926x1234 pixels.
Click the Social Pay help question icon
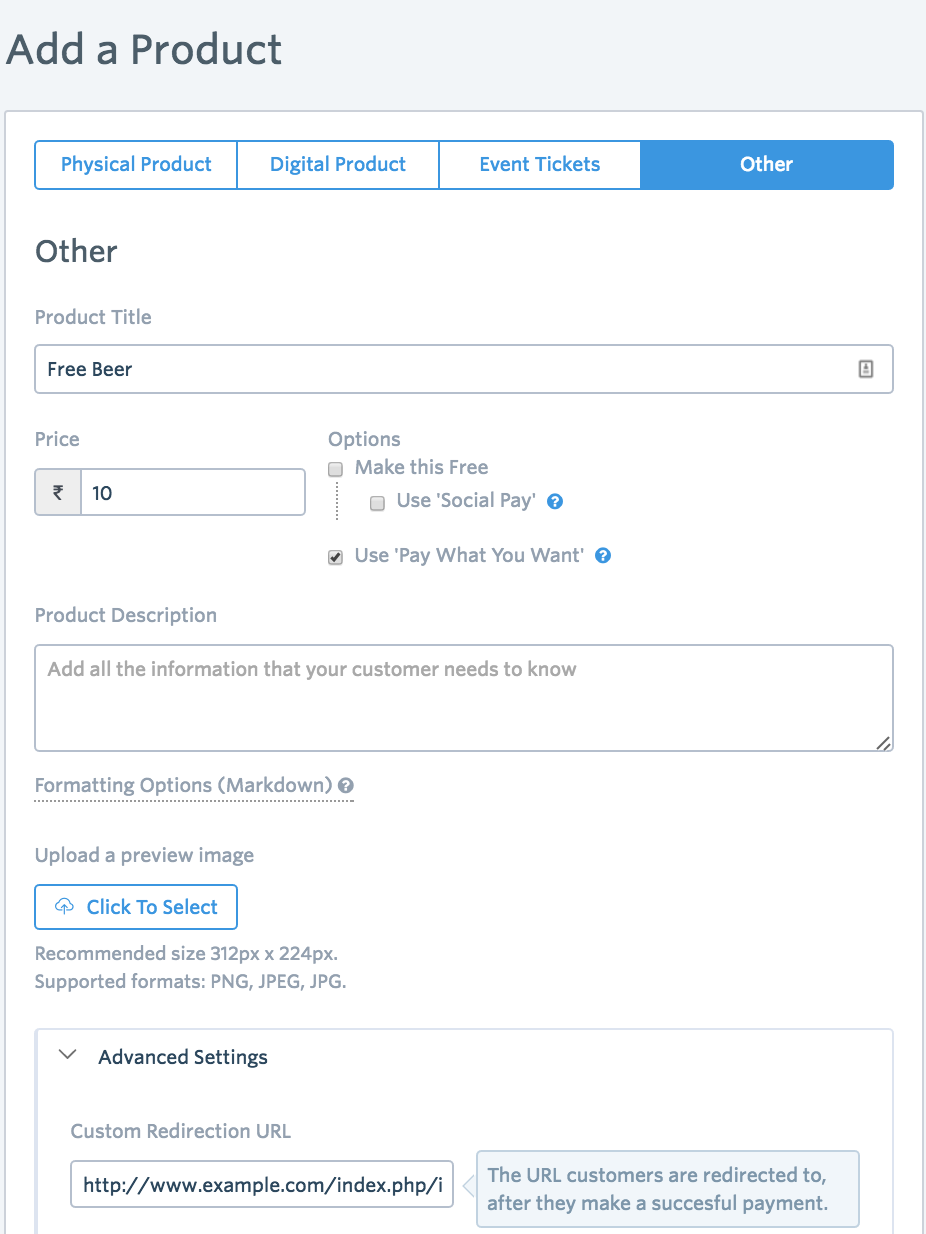555,502
